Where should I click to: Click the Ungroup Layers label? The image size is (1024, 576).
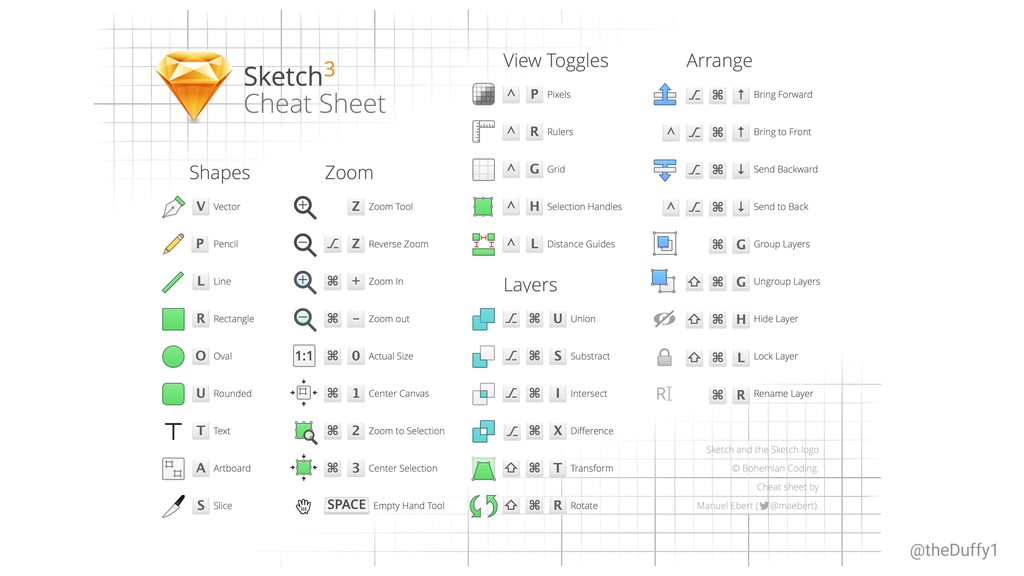tap(786, 281)
